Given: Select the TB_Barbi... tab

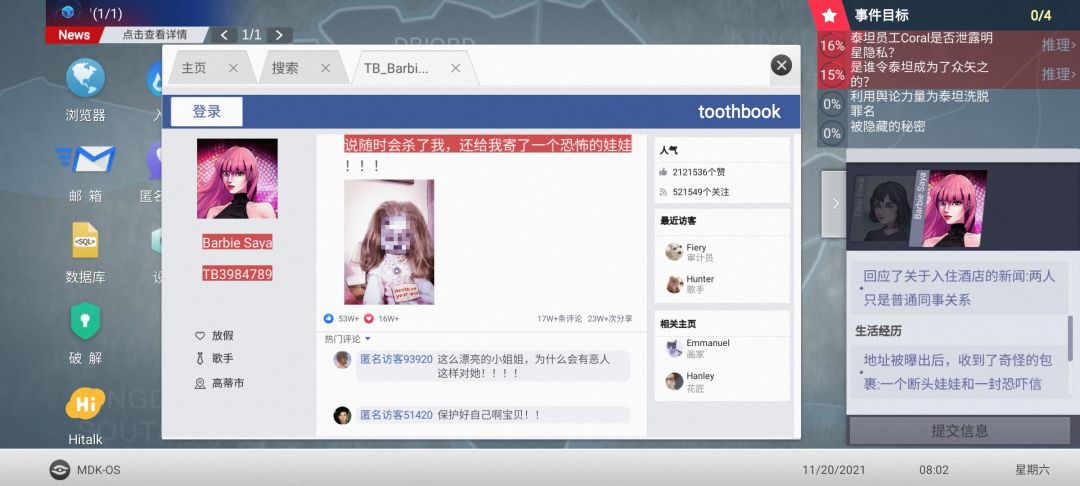Looking at the screenshot, I should pyautogui.click(x=396, y=68).
